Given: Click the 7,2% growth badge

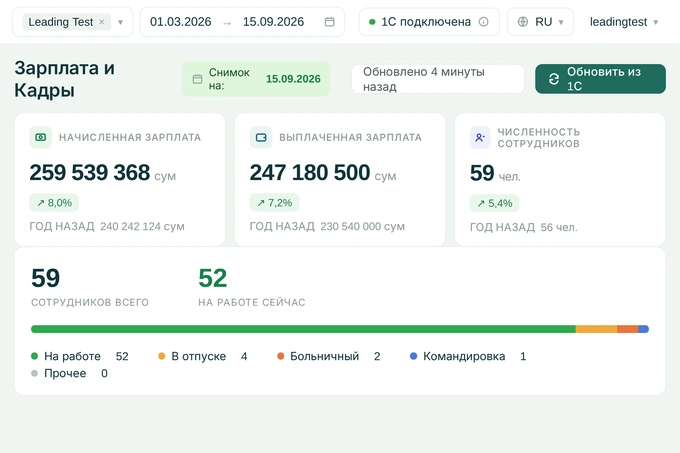Looking at the screenshot, I should point(274,202).
